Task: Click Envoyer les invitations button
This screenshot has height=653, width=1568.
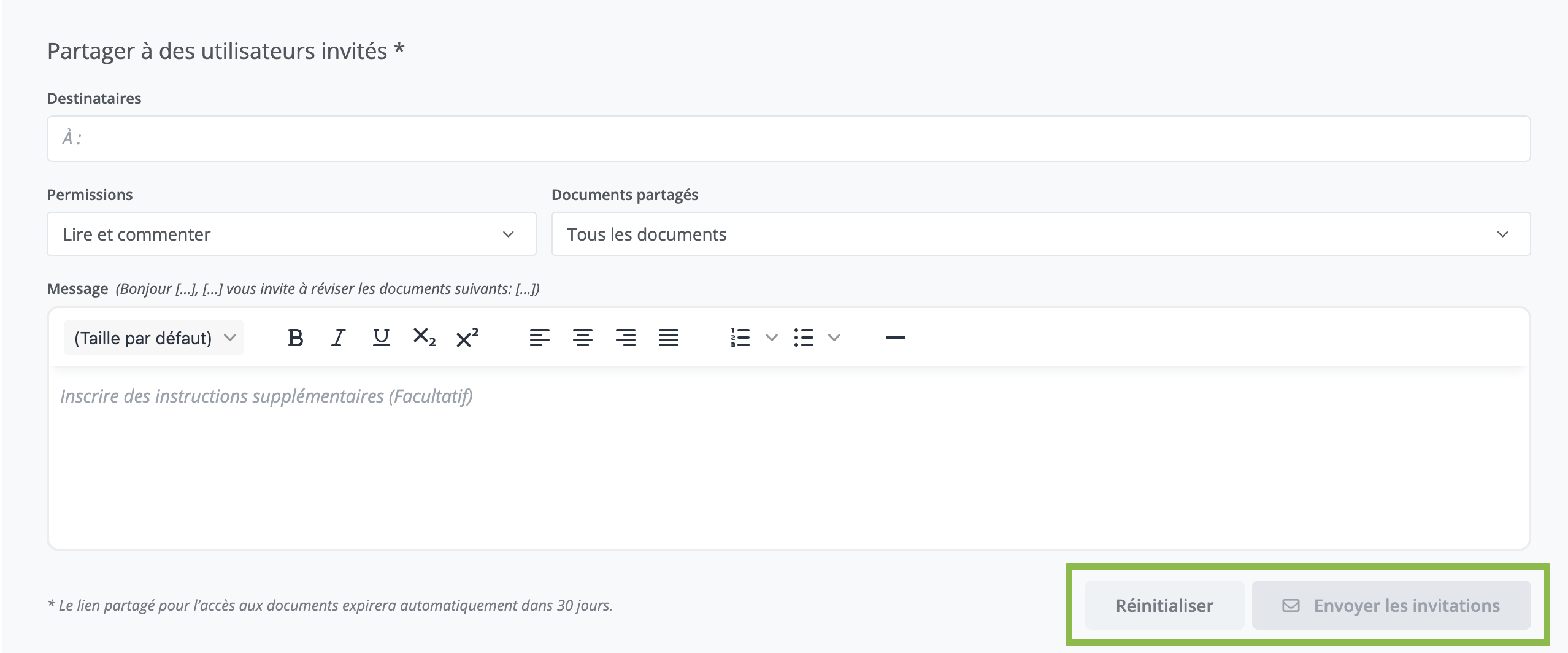Action: 1391,606
